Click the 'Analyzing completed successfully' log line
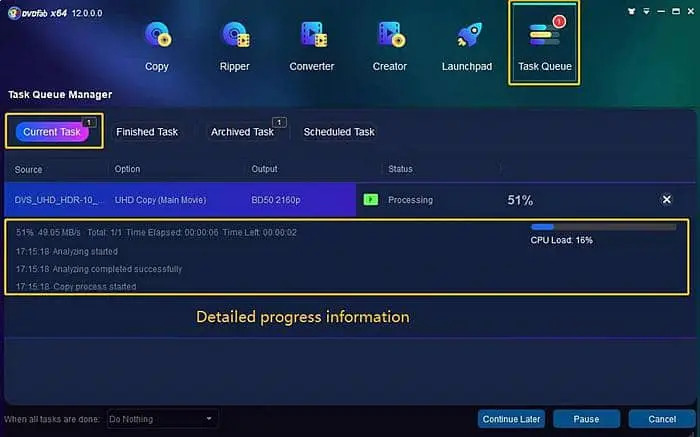700x437 pixels. (x=99, y=269)
